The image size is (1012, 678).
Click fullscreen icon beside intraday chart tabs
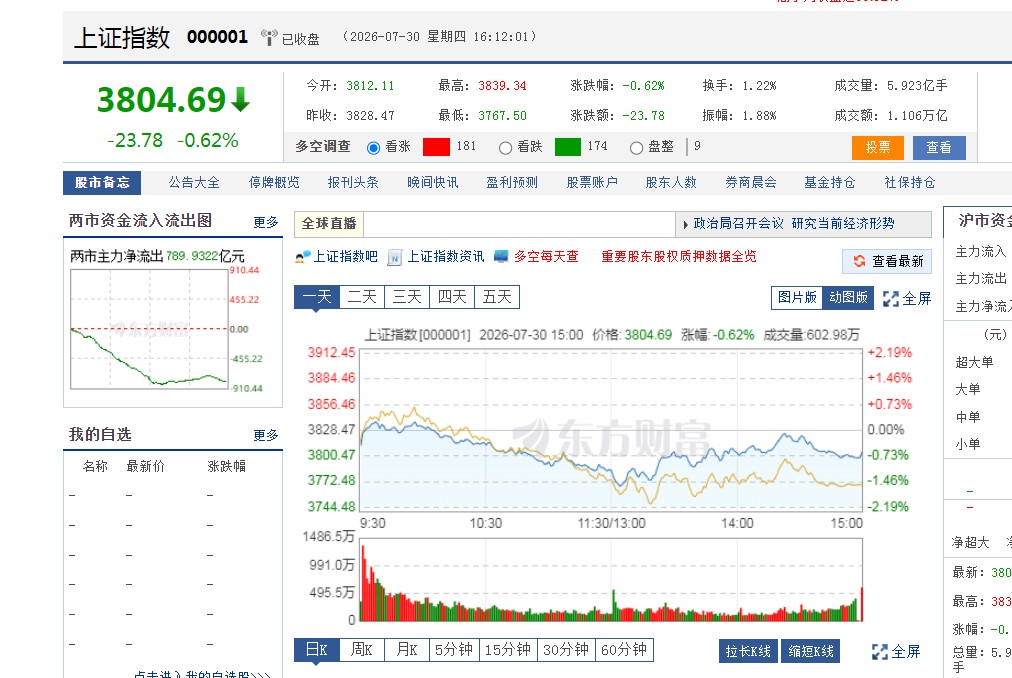891,299
